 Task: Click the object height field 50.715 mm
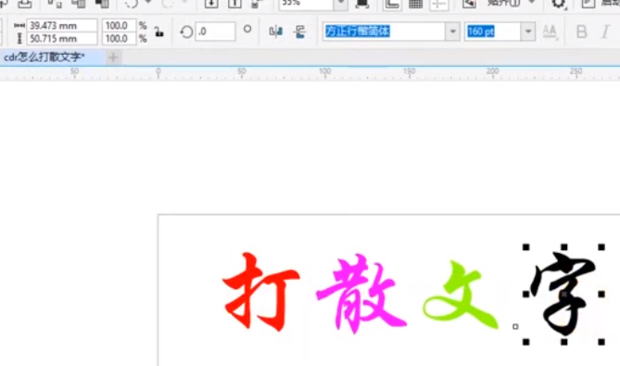(x=62, y=38)
